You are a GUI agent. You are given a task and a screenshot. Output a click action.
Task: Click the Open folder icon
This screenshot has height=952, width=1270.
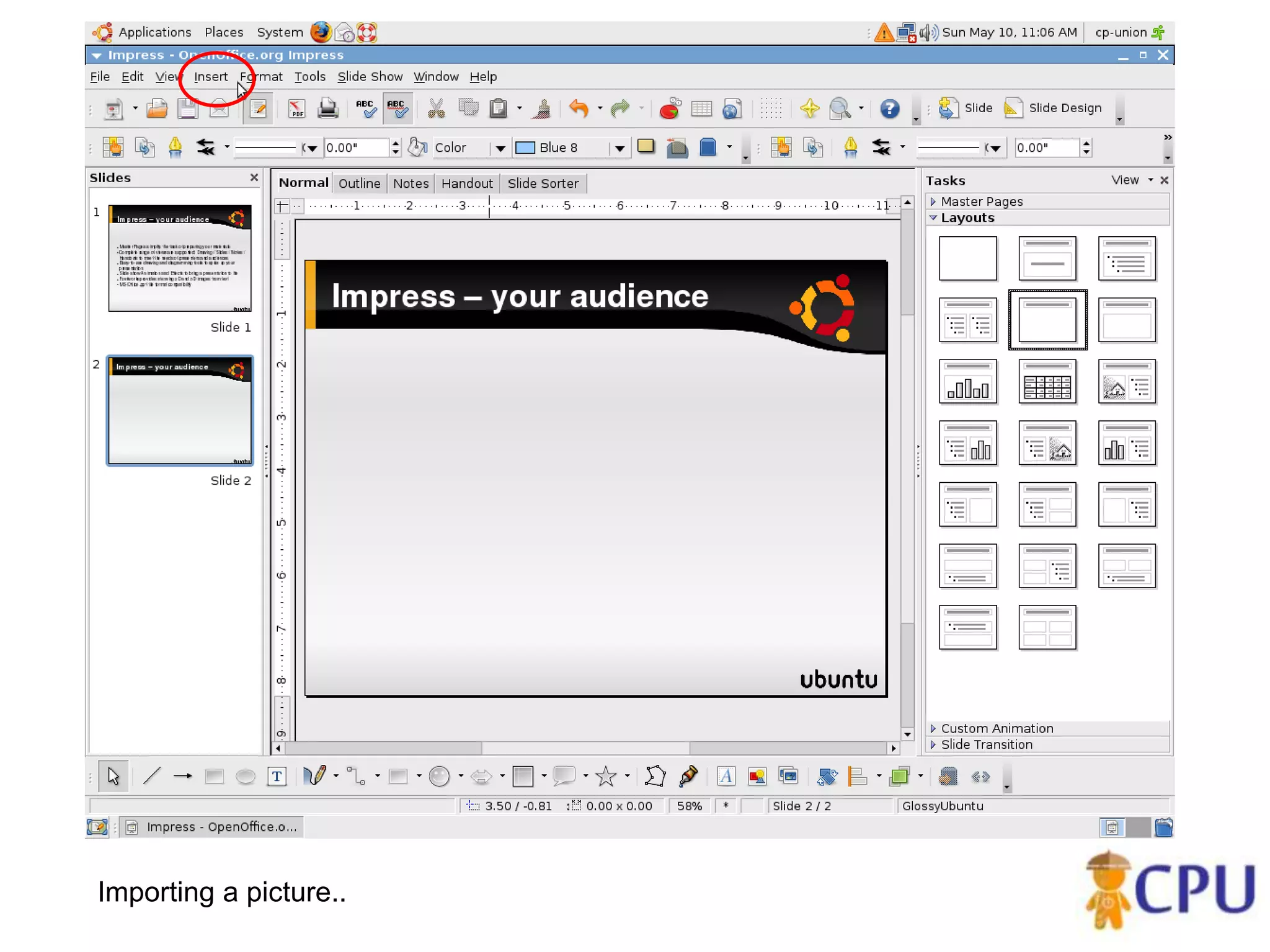[157, 108]
